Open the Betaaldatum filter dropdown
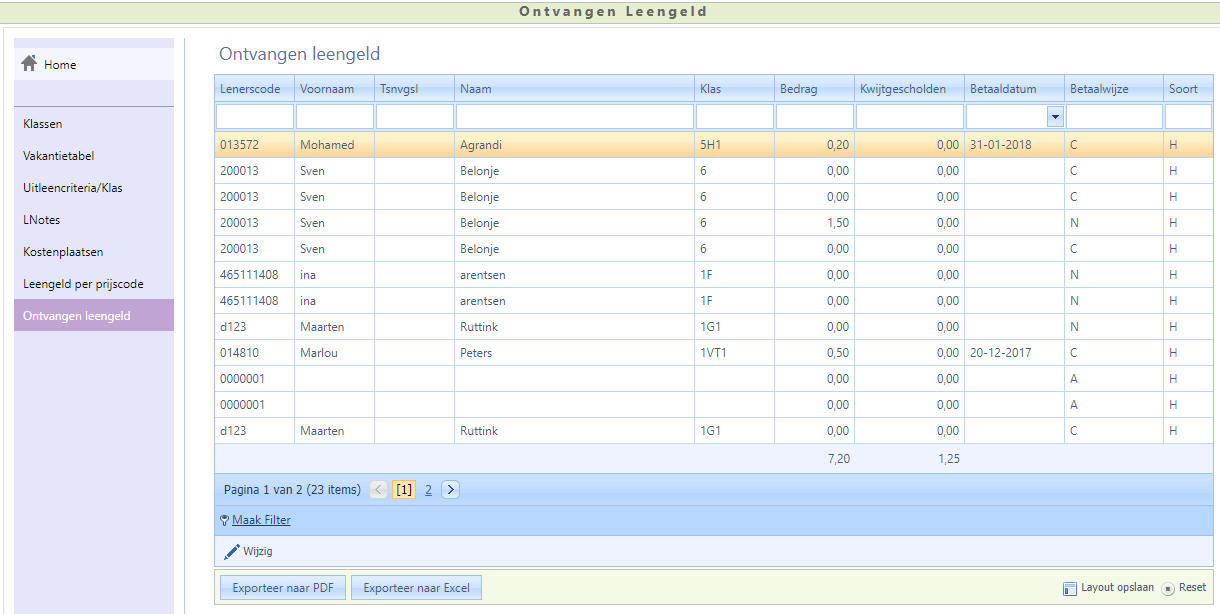 [x=1054, y=117]
